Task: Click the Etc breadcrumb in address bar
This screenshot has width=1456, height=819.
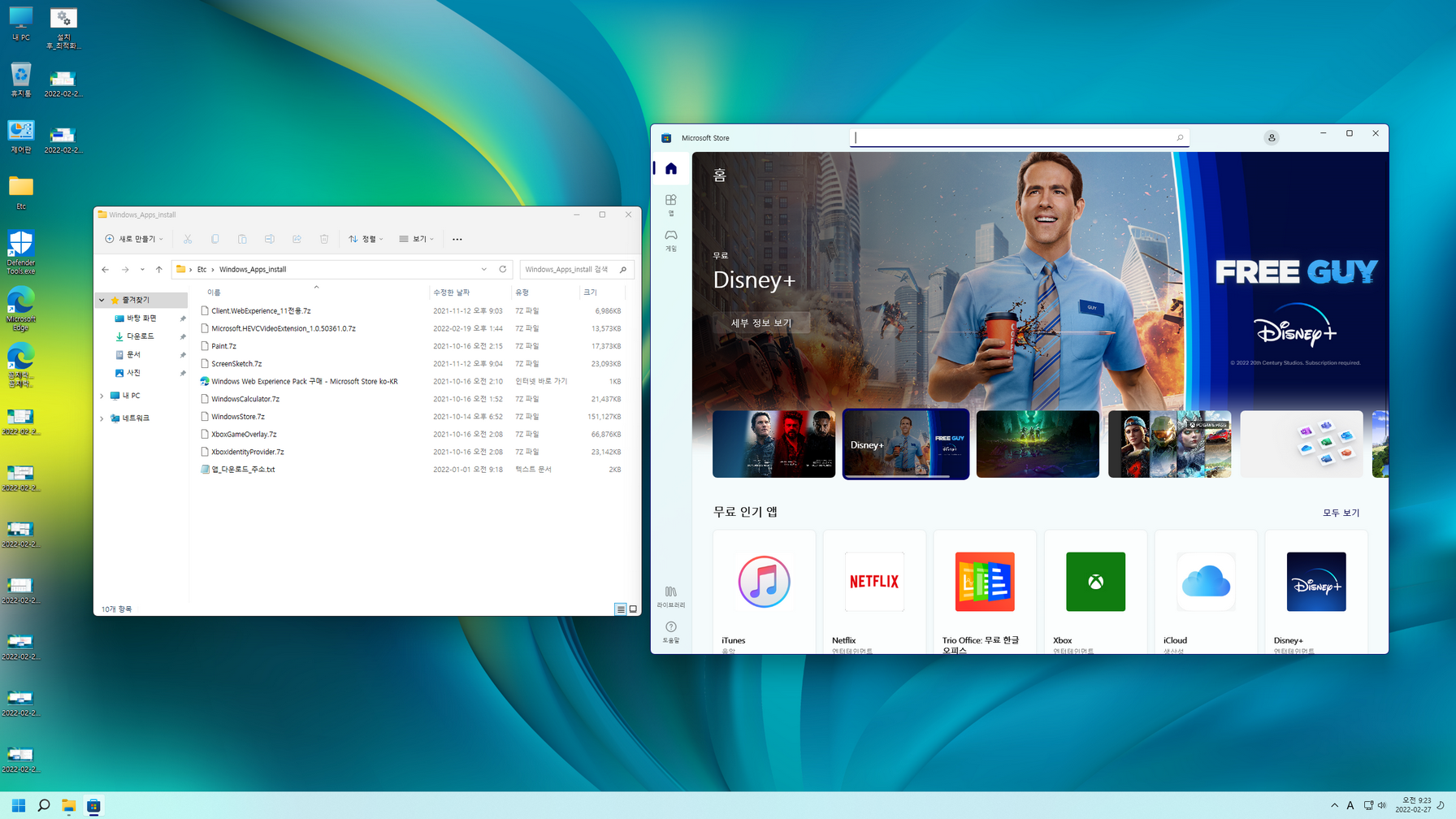Action: pyautogui.click(x=201, y=270)
